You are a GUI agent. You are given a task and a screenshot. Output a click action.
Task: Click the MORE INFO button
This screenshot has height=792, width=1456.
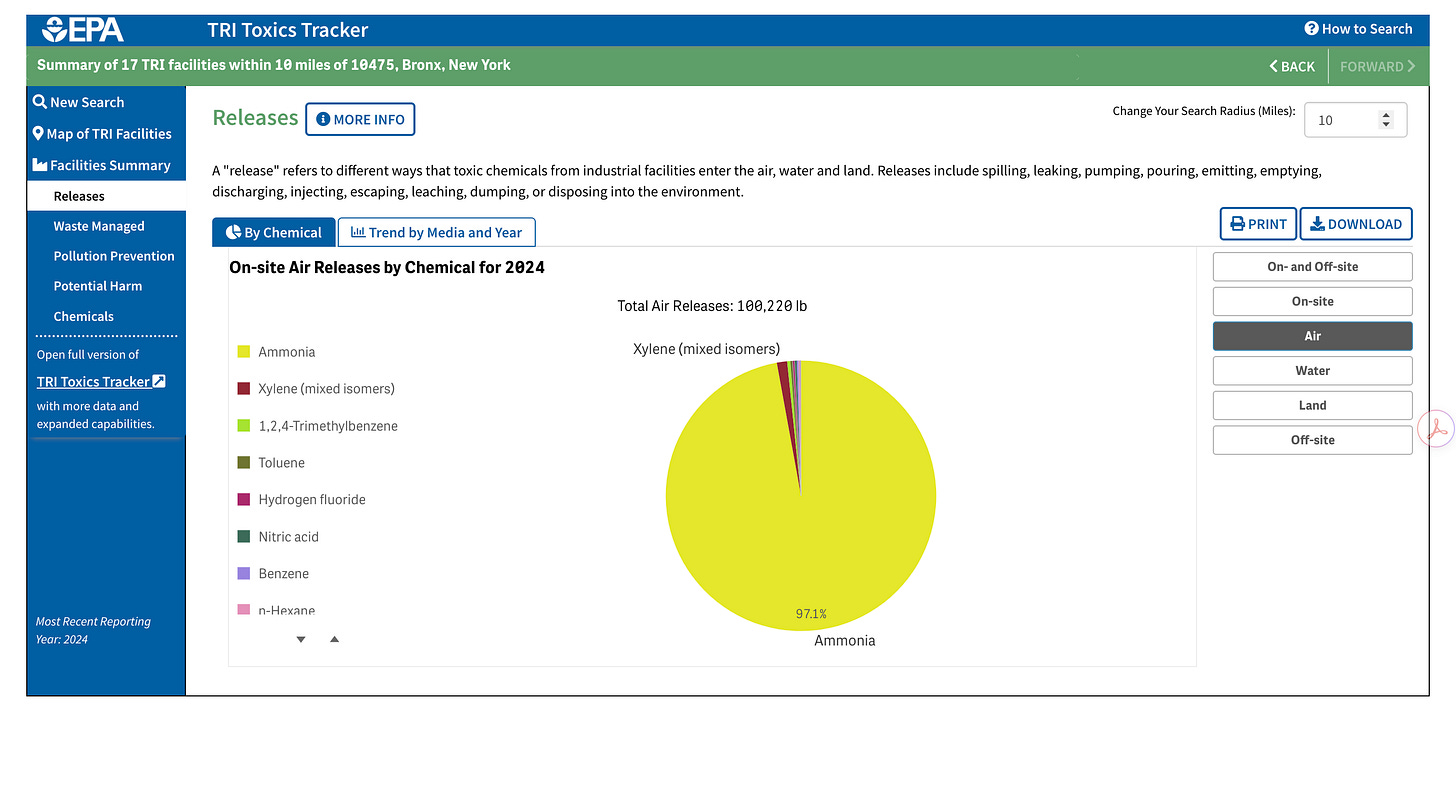click(360, 119)
